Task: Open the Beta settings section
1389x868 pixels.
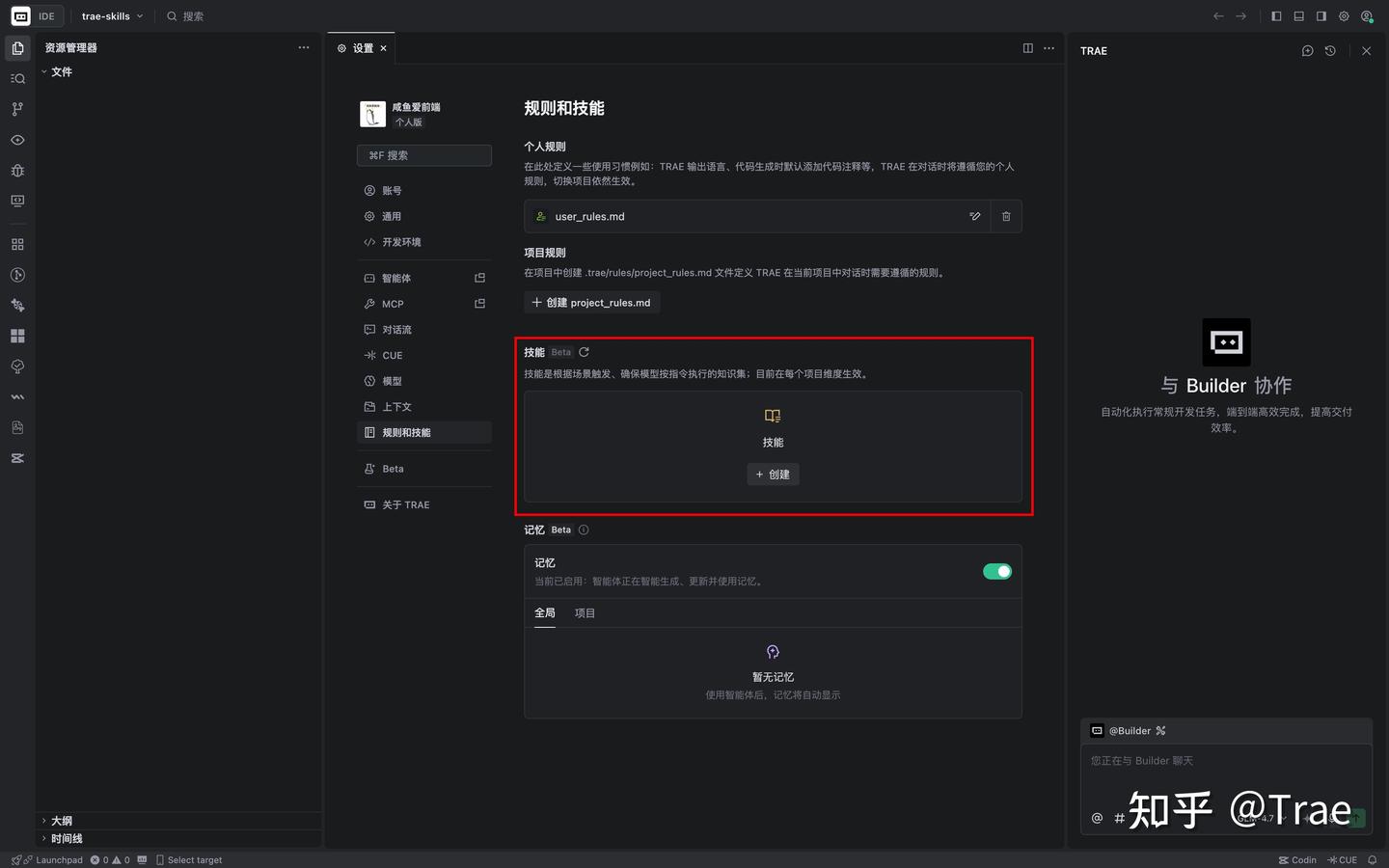Action: pos(424,469)
